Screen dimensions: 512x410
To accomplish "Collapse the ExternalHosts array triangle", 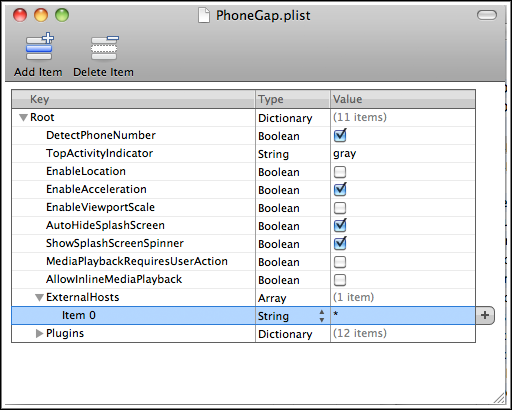I will pyautogui.click(x=39, y=298).
